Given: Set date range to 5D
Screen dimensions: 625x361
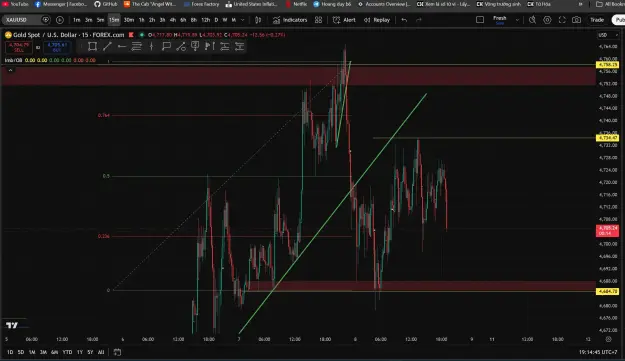Looking at the screenshot, I should point(21,352).
